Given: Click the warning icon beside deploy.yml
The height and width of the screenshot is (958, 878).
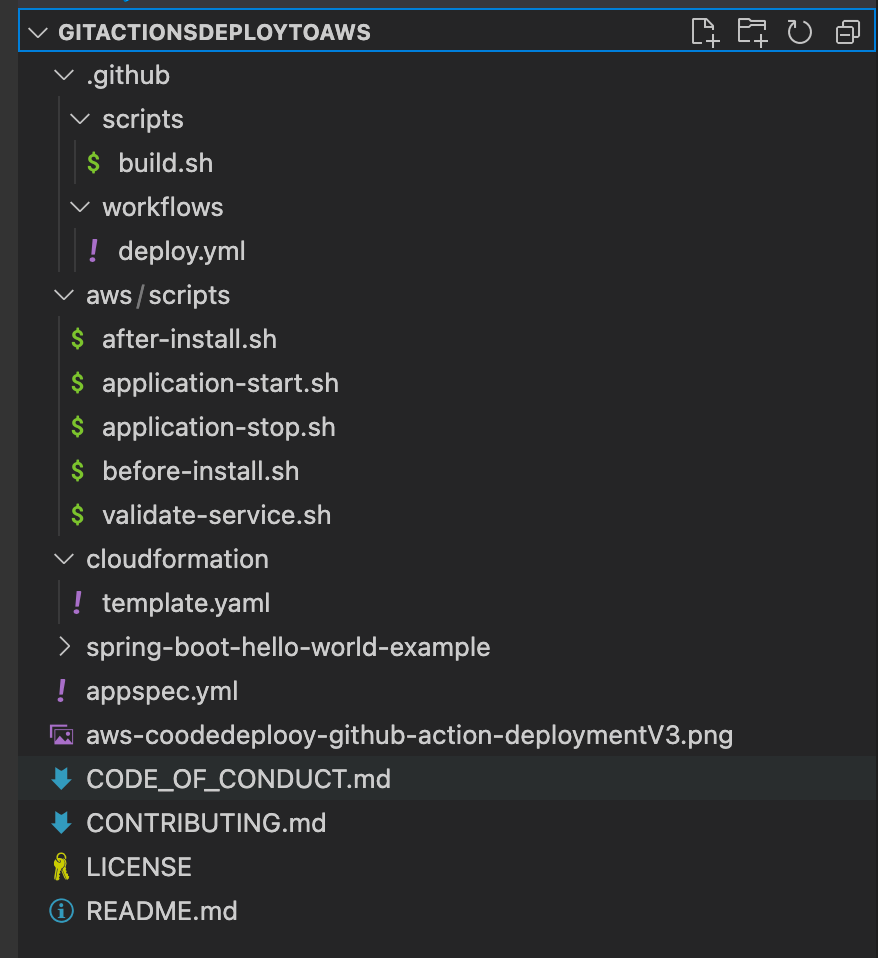Looking at the screenshot, I should pos(92,250).
